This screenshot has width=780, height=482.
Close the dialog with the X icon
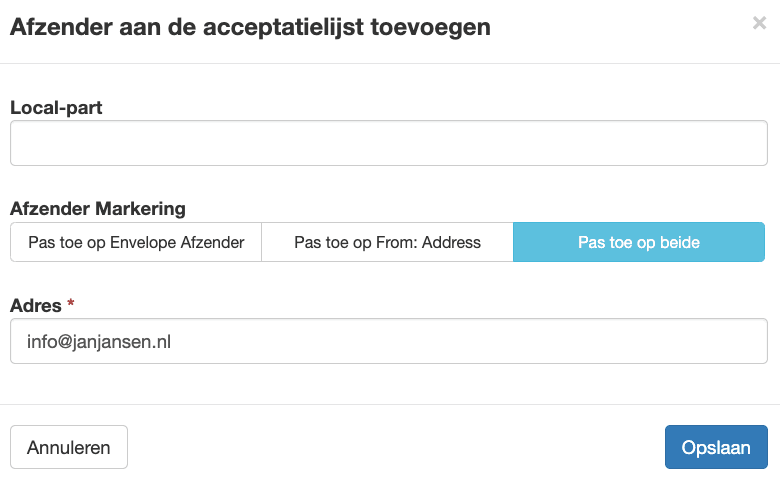click(759, 24)
